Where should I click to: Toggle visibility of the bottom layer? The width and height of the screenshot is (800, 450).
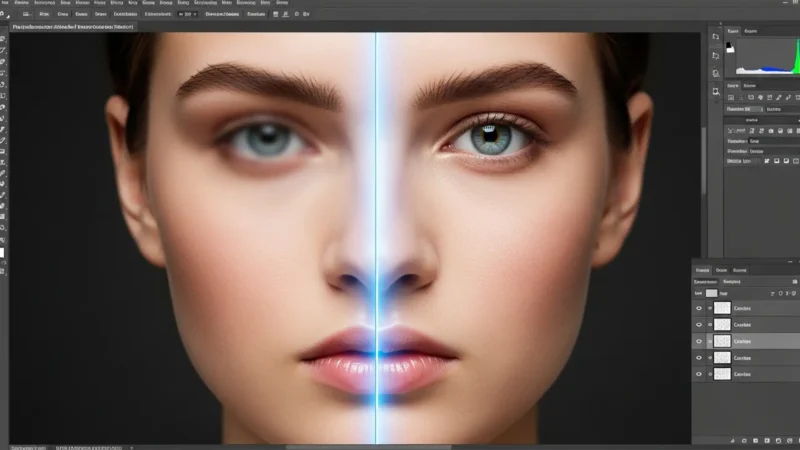click(x=699, y=374)
